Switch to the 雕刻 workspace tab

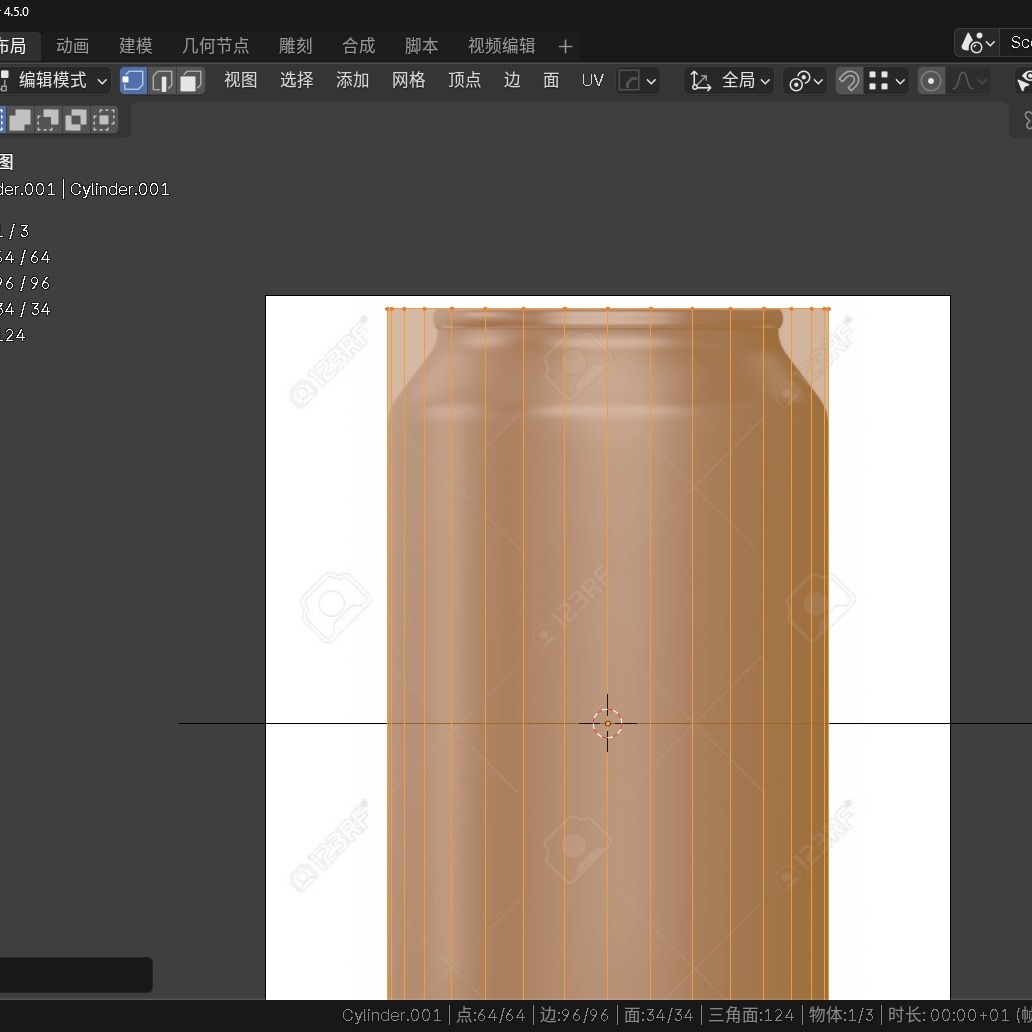pos(295,46)
